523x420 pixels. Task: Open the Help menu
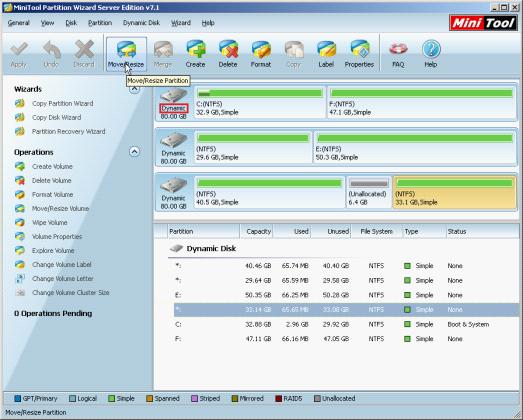tap(208, 23)
